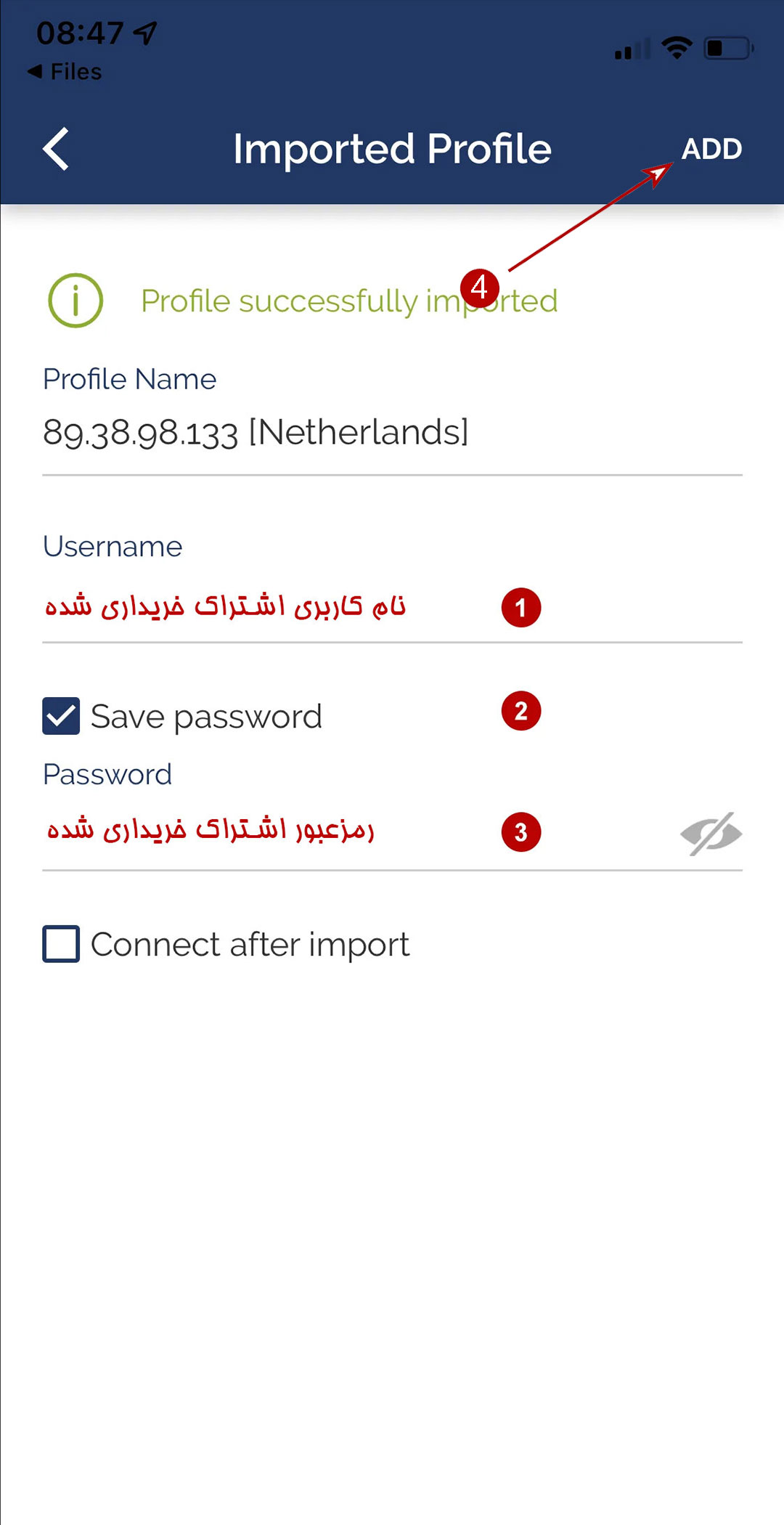The image size is (784, 1525).
Task: Tap red step marker number 2
Action: (521, 712)
